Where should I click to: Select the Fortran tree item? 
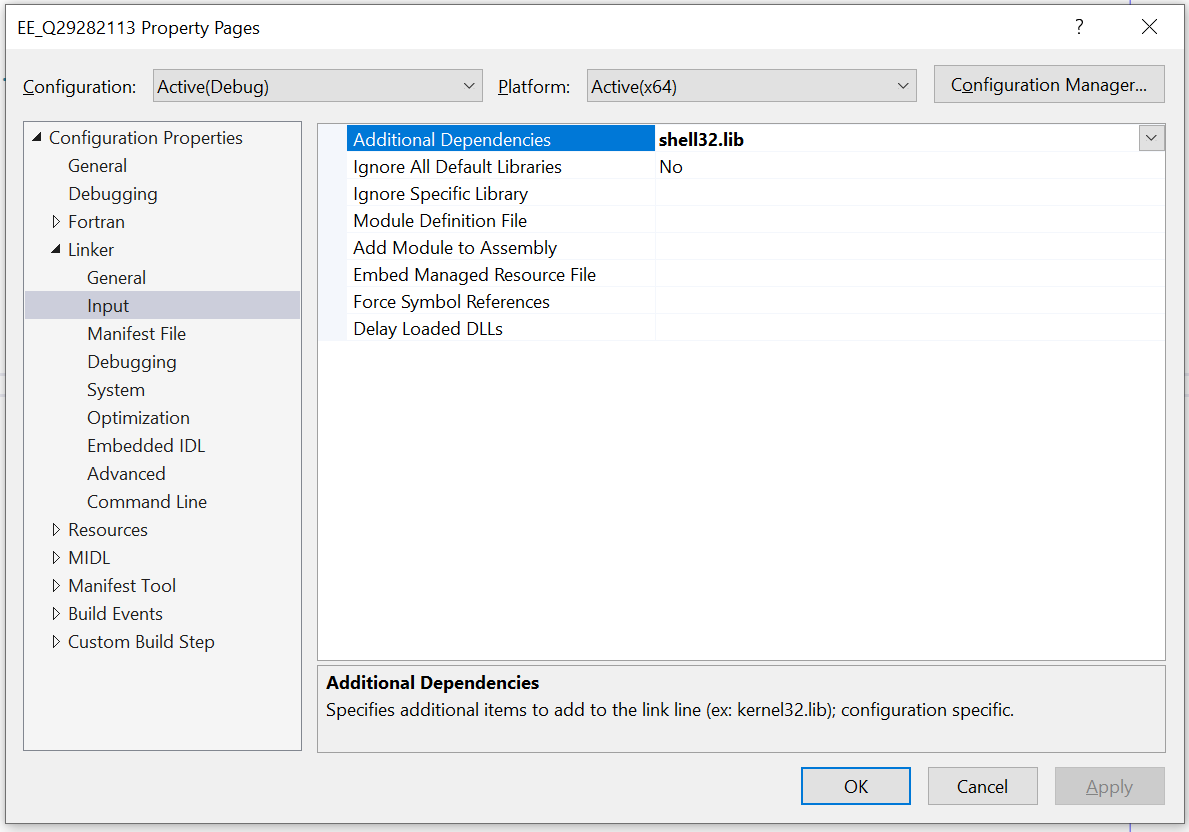96,221
